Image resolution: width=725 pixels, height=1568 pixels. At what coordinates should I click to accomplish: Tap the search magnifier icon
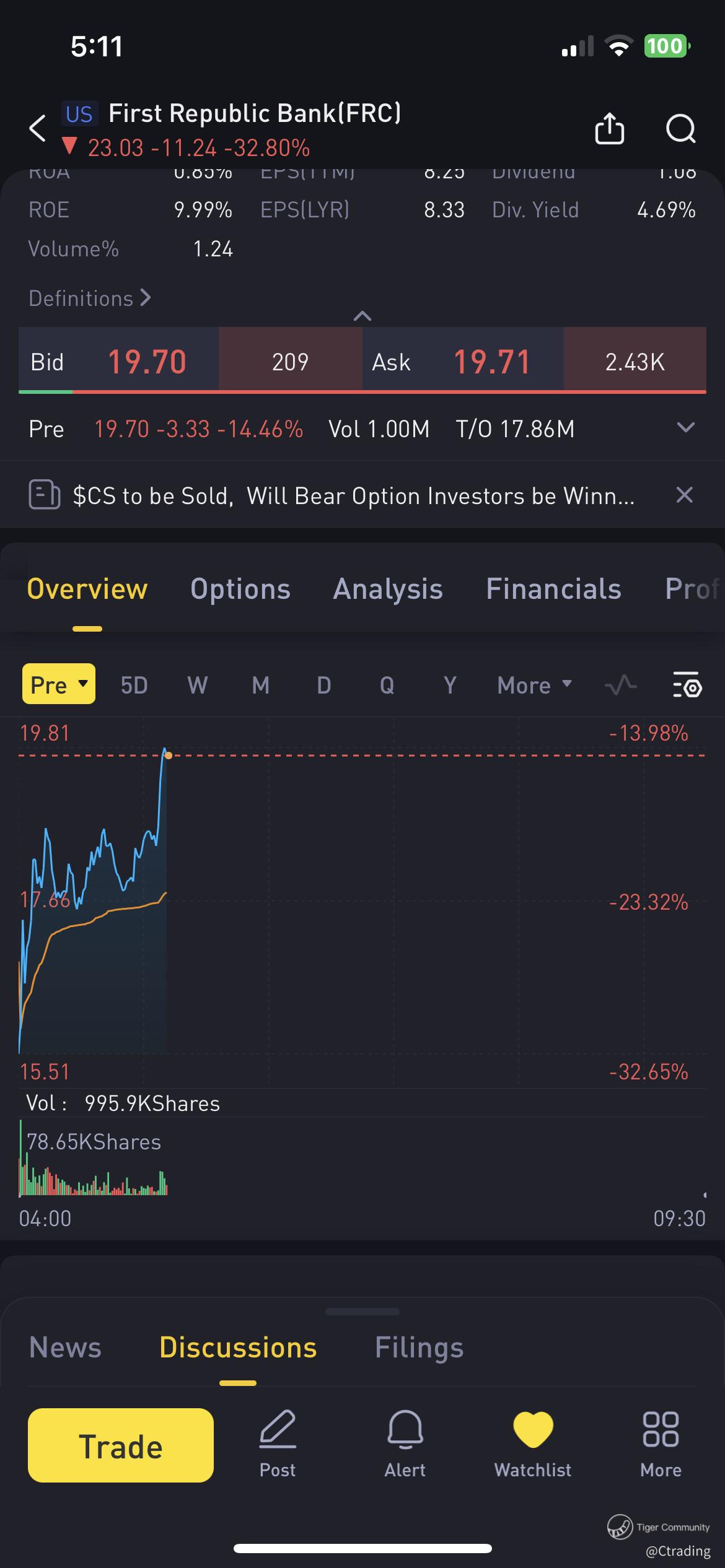tap(680, 129)
